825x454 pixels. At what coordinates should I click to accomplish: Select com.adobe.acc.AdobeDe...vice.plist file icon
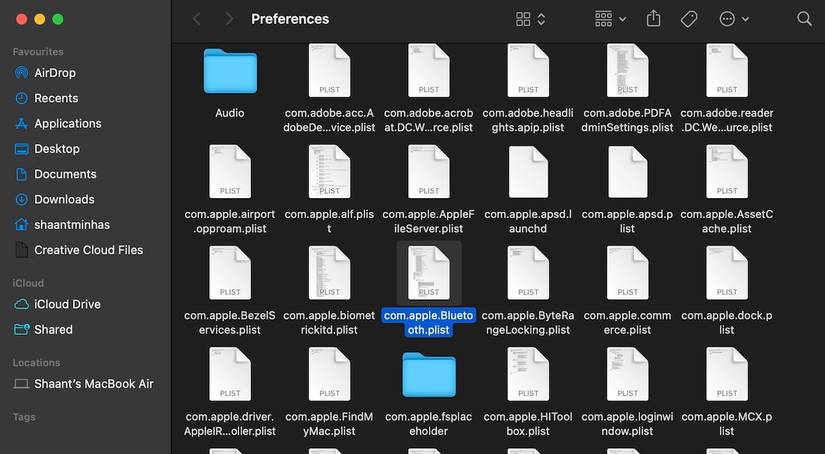[x=329, y=70]
